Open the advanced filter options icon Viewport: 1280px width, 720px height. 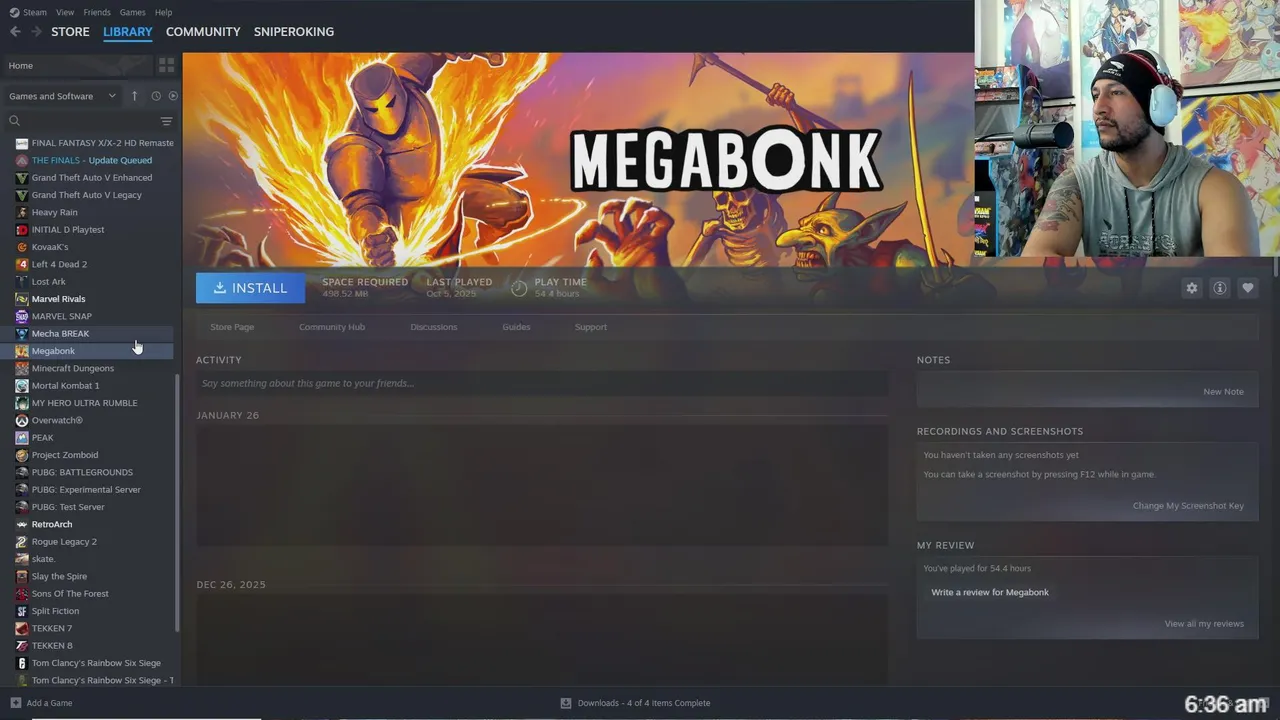pos(166,121)
